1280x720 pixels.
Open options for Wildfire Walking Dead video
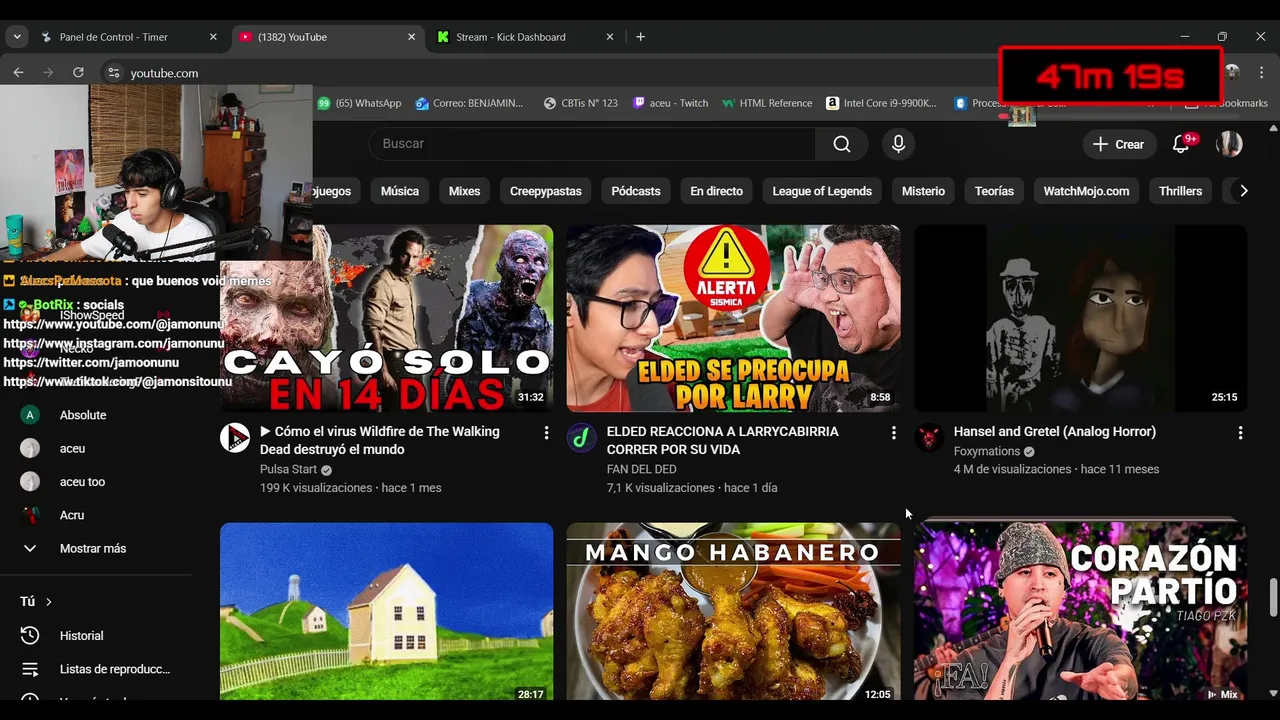[546, 433]
